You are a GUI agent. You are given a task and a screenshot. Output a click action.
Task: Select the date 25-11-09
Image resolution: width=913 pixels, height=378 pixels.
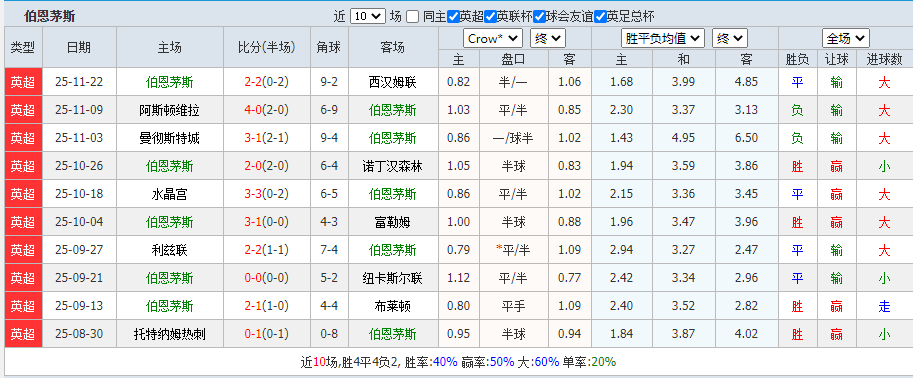coord(79,110)
